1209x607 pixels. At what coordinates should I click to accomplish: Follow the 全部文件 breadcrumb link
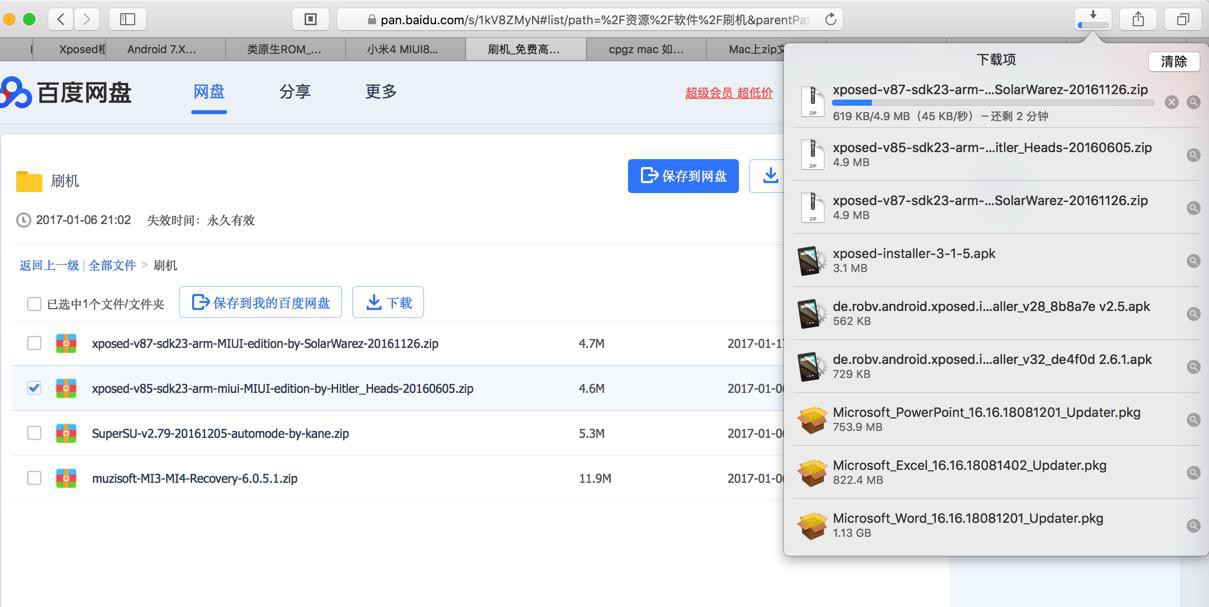[112, 265]
